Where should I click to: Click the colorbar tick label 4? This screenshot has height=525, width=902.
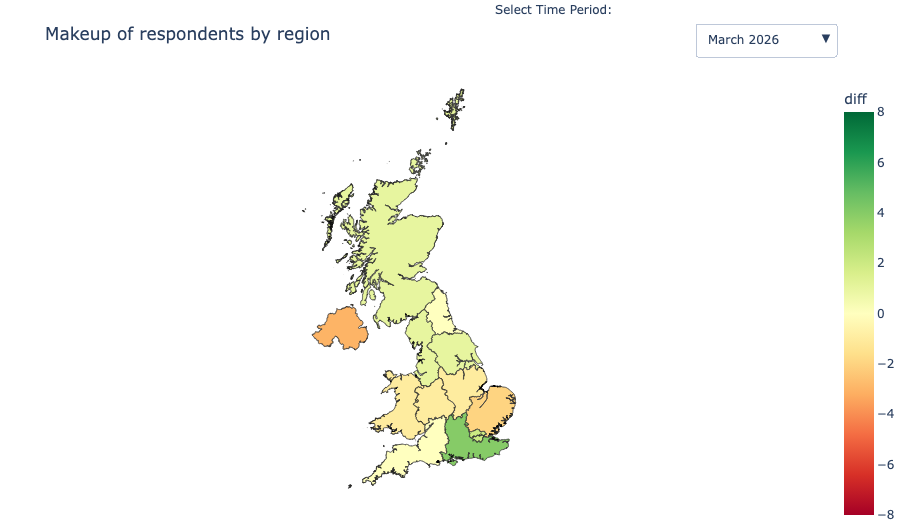881,213
